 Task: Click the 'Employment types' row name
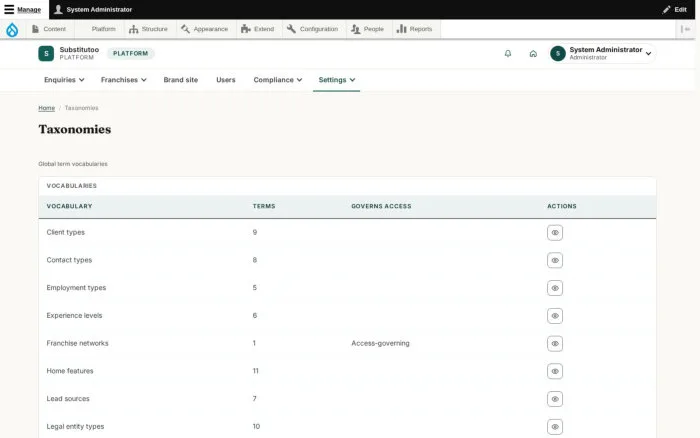pyautogui.click(x=76, y=288)
